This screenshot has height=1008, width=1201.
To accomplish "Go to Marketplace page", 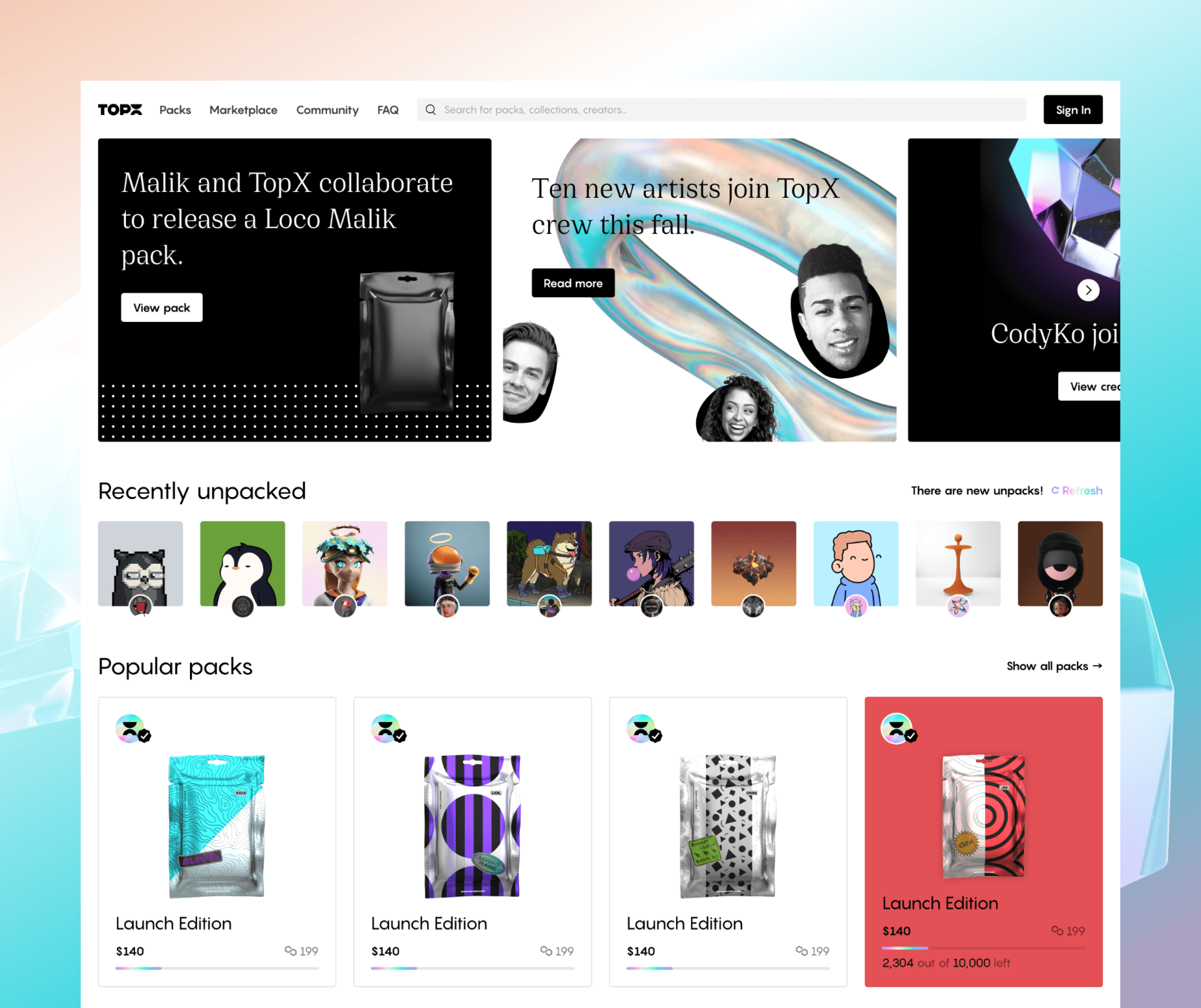I will [243, 109].
